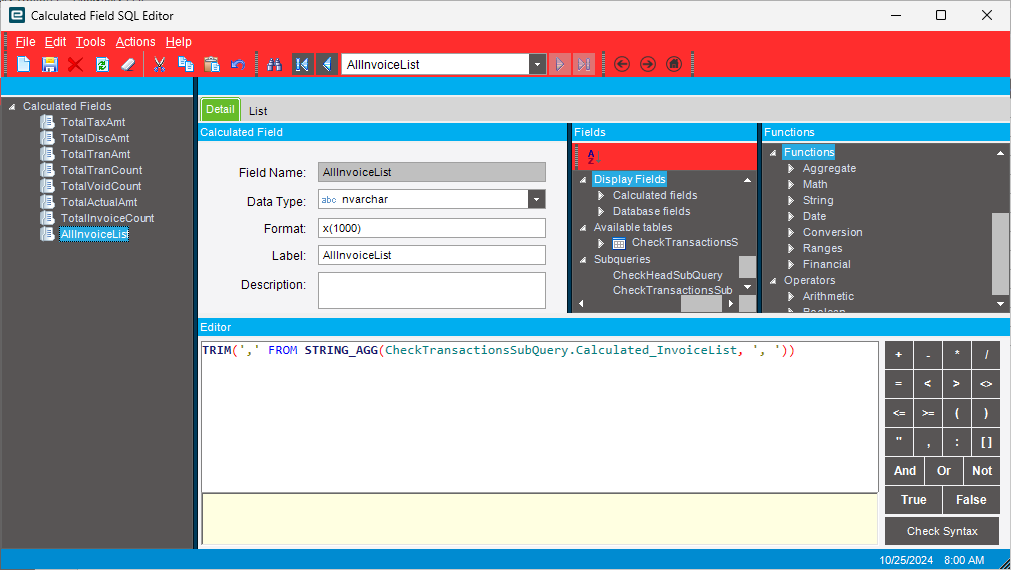This screenshot has width=1011, height=570.
Task: Click the Back circular arrow icon
Action: click(x=622, y=64)
